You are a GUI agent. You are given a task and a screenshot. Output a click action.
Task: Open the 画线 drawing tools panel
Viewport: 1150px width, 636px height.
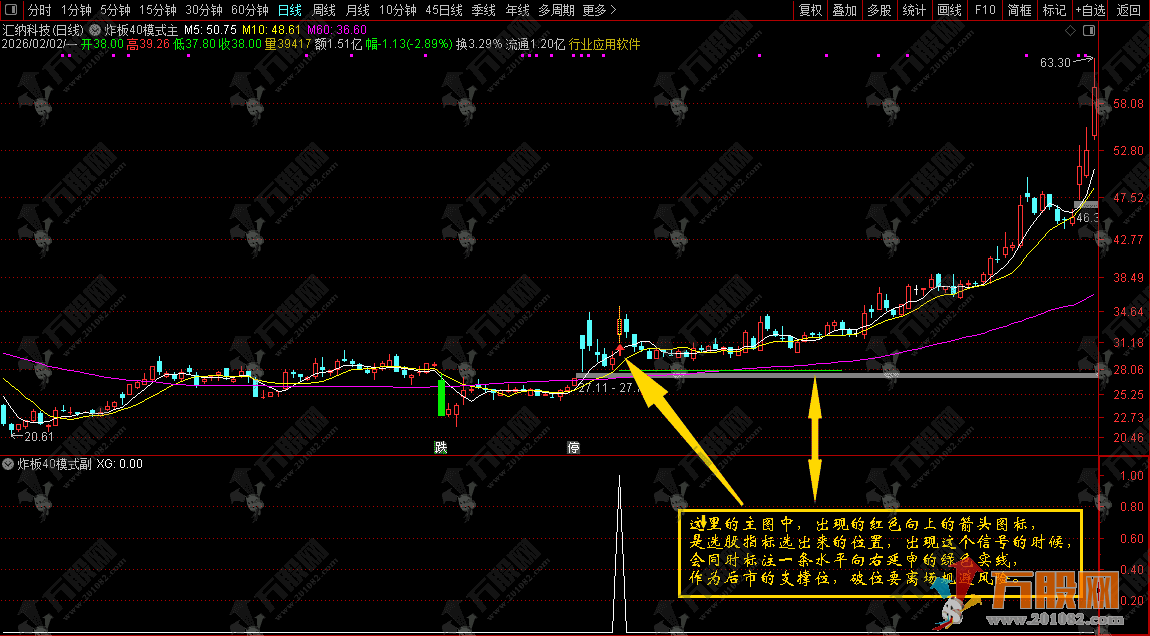pos(949,10)
